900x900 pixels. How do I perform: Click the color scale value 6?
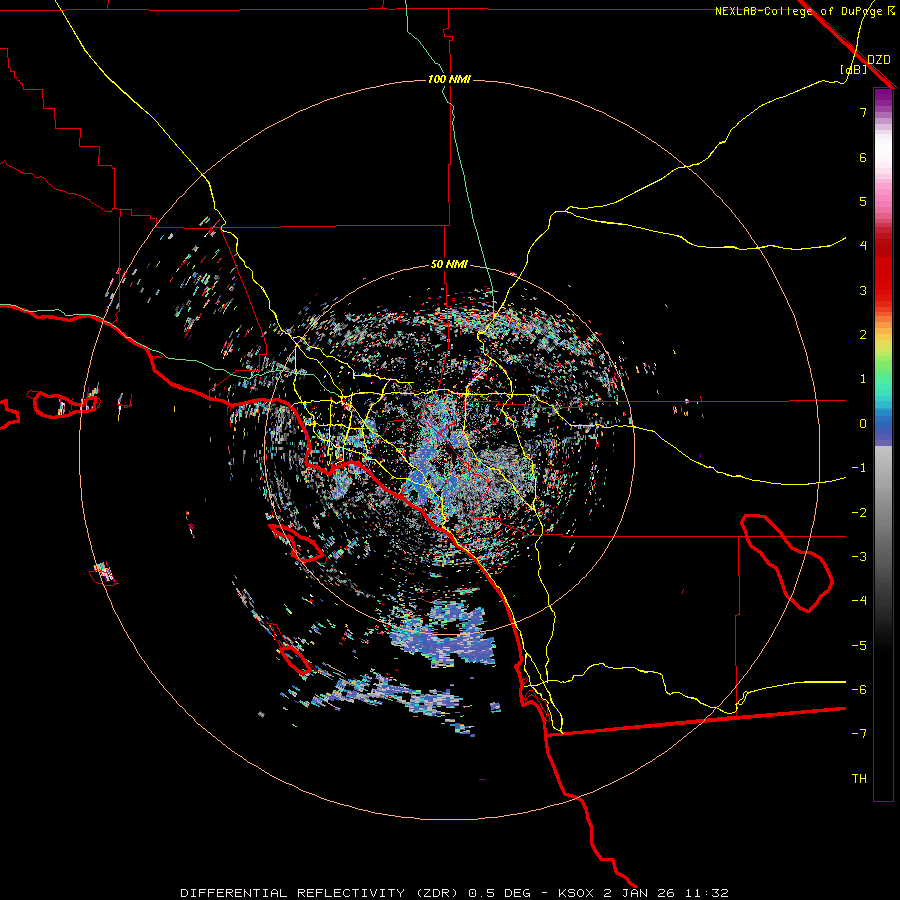[863, 157]
